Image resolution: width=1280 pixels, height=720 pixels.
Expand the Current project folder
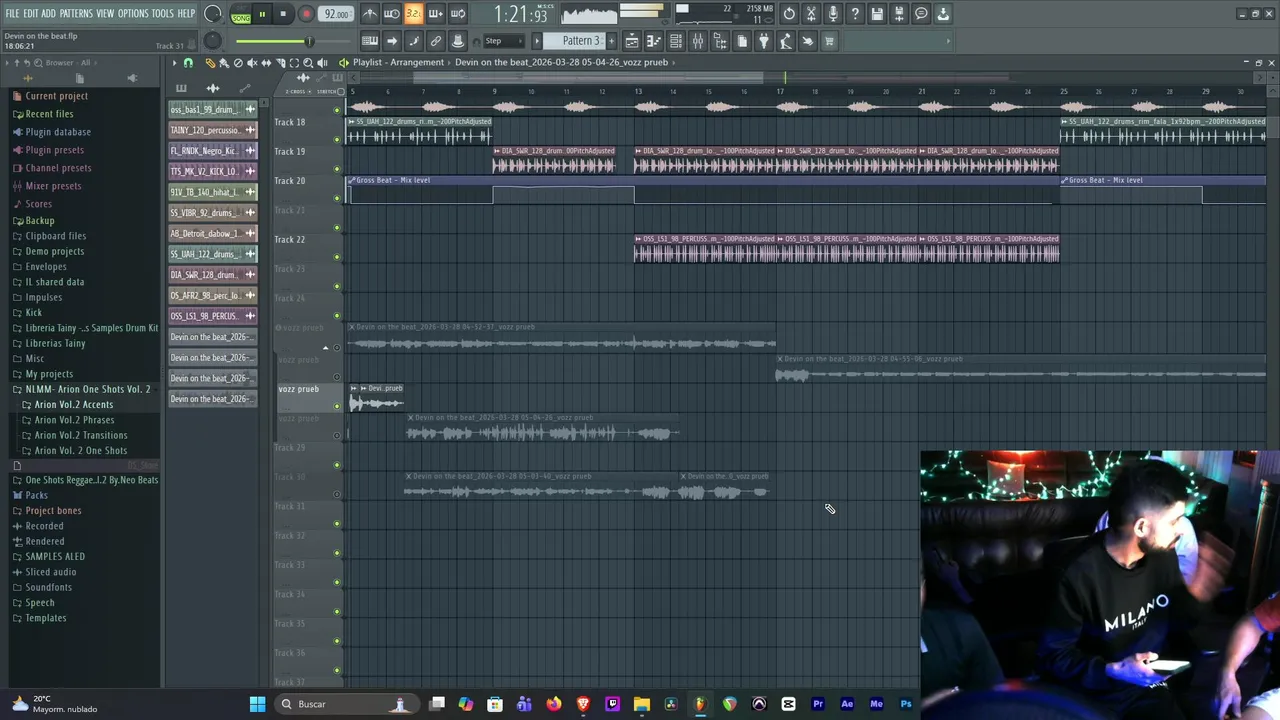click(56, 96)
